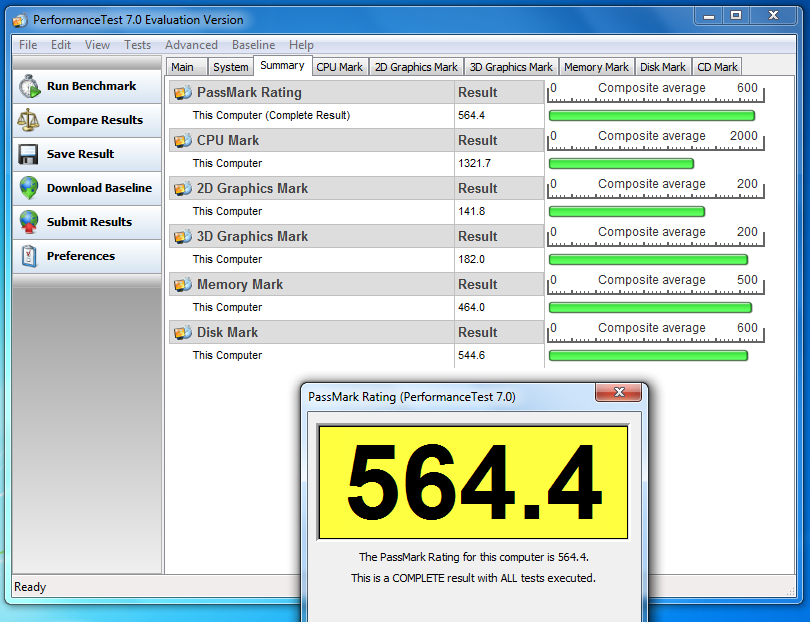This screenshot has height=622, width=810.
Task: Click the Memory Mark header icon
Action: click(x=183, y=285)
